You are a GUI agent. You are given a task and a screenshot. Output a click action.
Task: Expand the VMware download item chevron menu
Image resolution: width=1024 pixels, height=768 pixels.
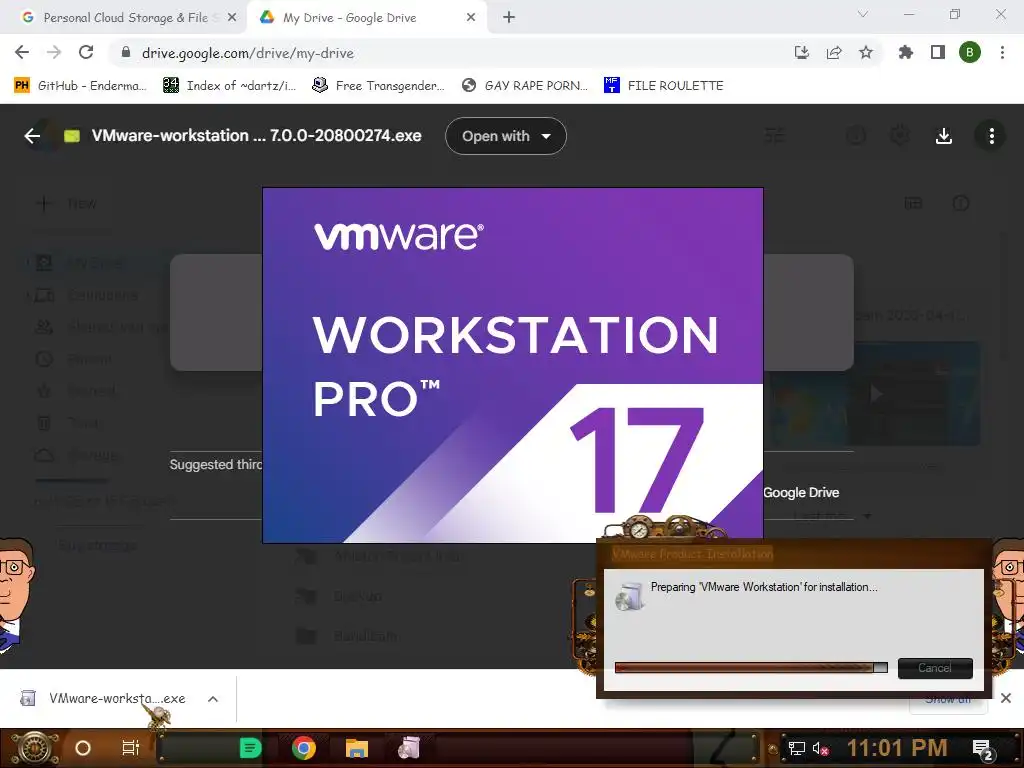click(213, 699)
